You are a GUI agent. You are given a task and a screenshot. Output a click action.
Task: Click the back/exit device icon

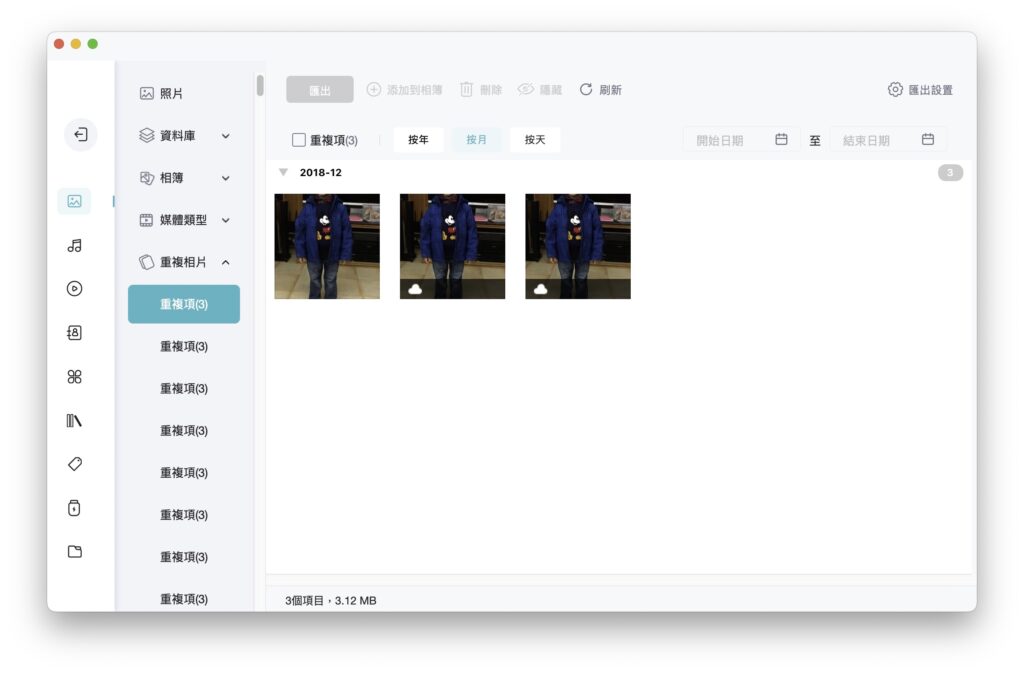click(81, 135)
